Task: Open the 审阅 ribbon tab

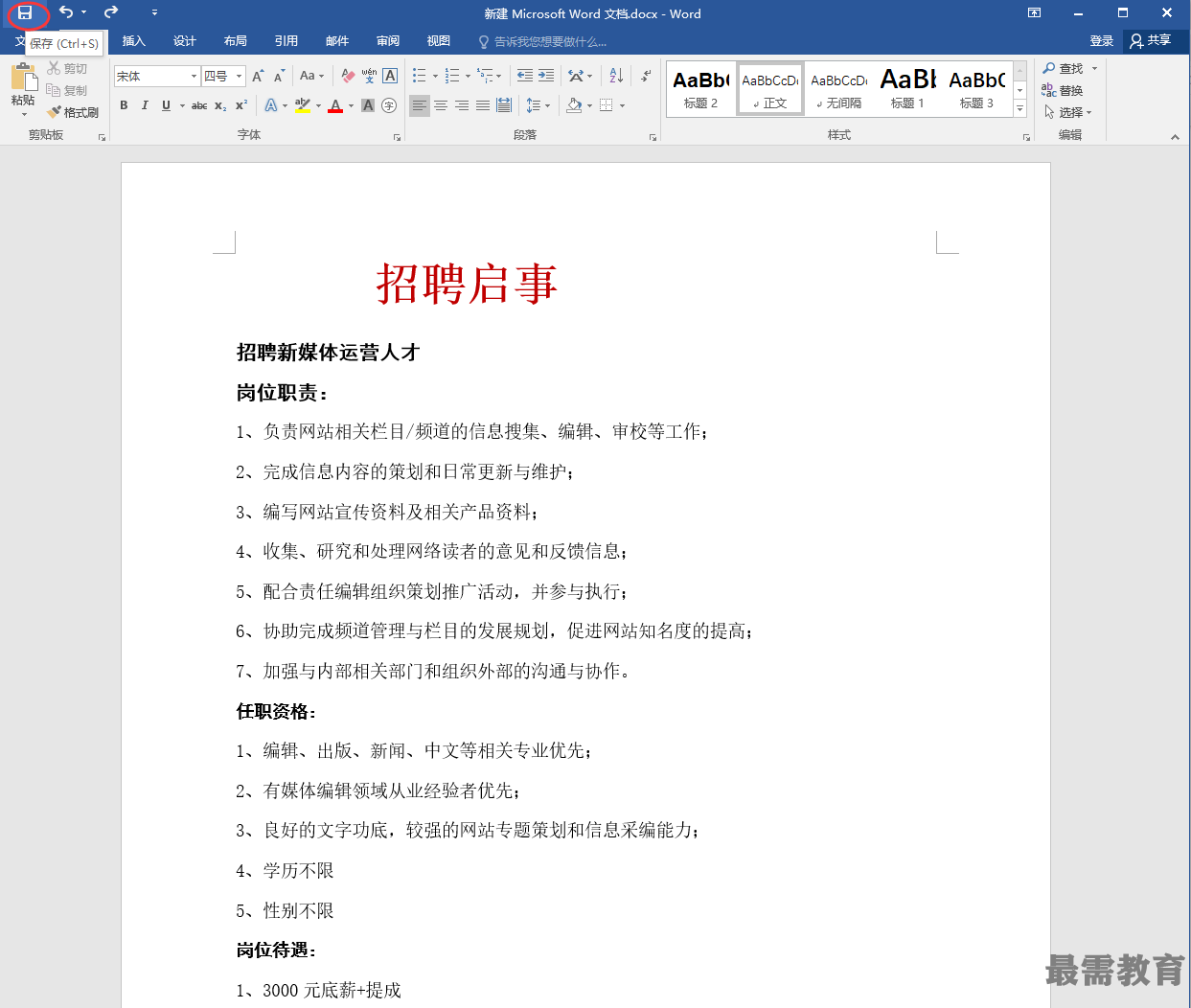Action: point(387,41)
